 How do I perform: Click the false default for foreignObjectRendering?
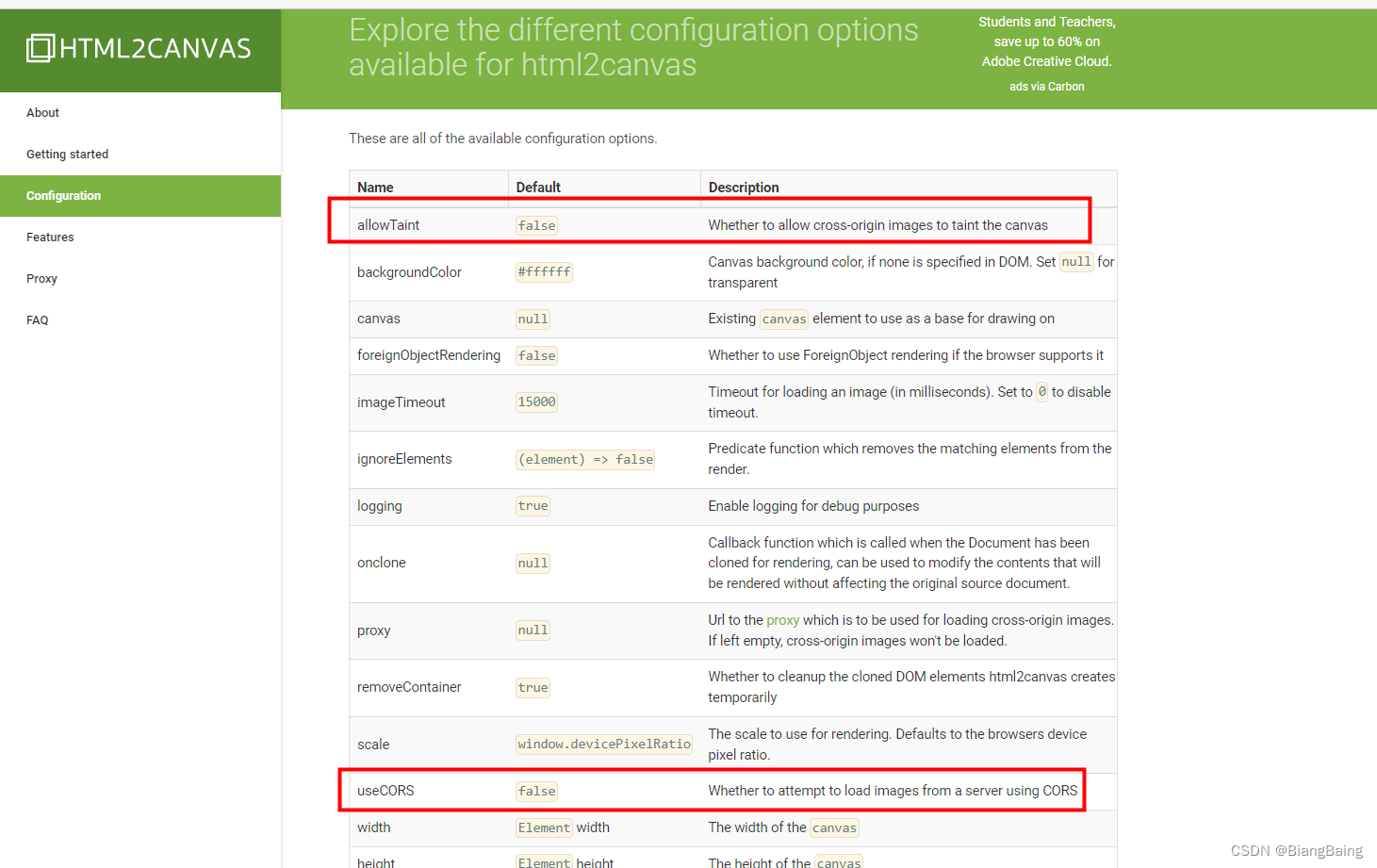click(536, 355)
